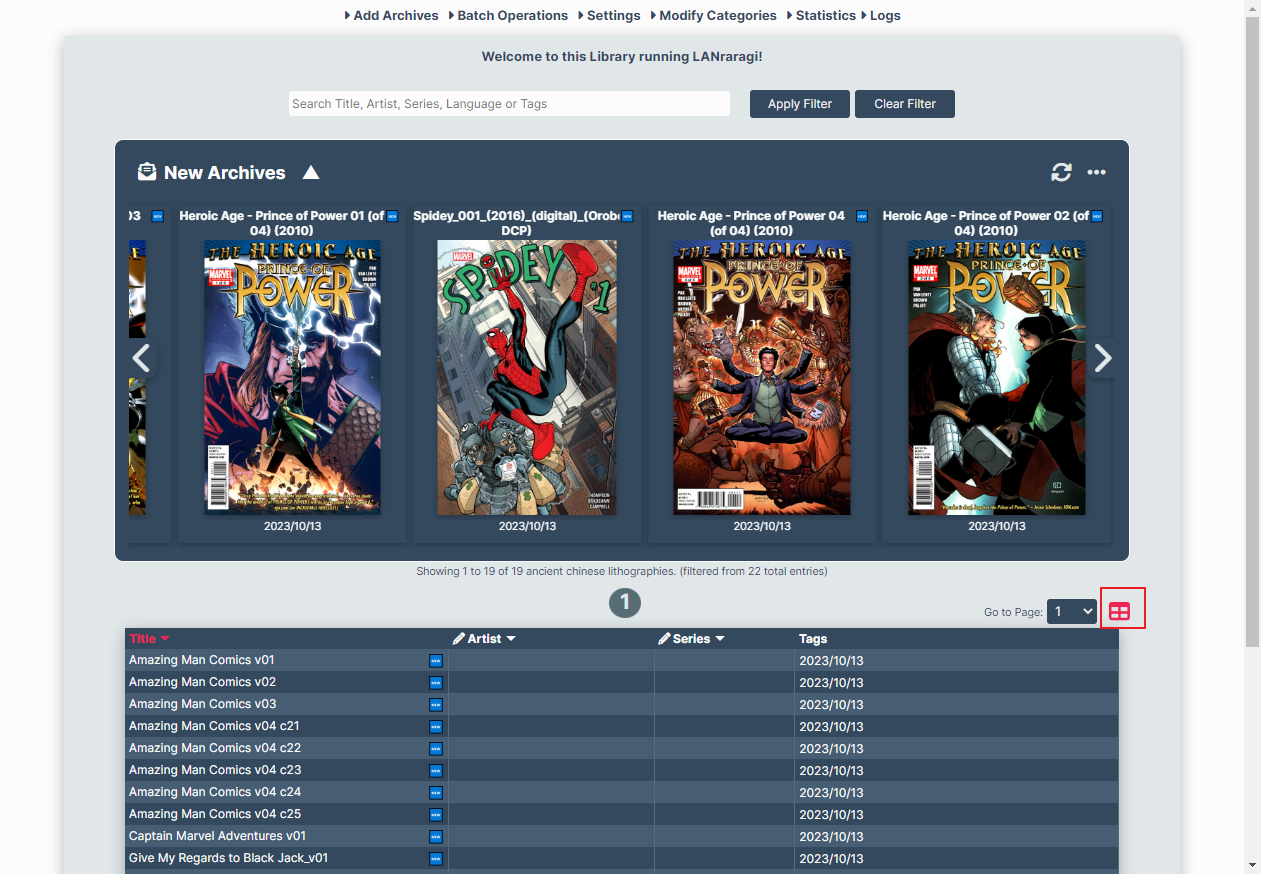
Task: Click the Clear Filter button
Action: tap(905, 104)
